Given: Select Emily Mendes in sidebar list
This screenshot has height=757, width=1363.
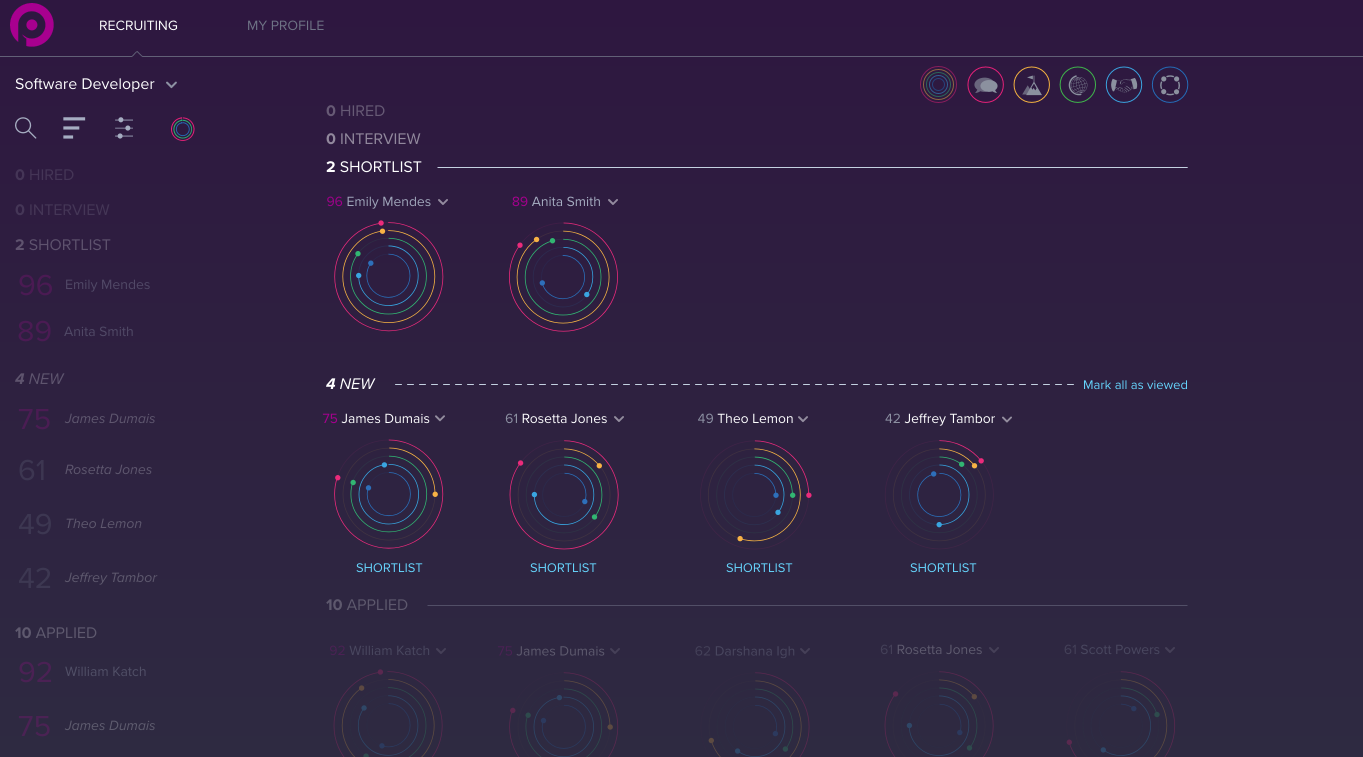Looking at the screenshot, I should pos(85,285).
